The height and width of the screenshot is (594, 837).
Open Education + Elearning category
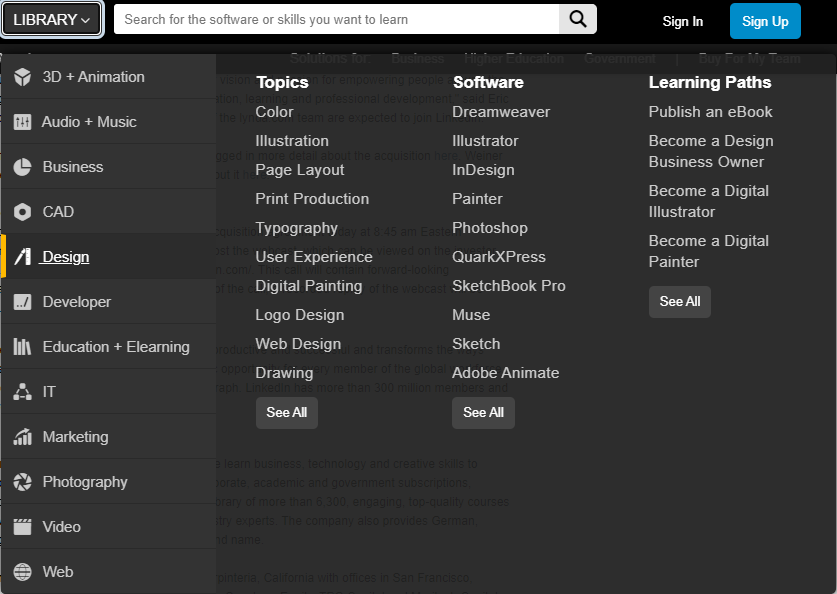[109, 347]
